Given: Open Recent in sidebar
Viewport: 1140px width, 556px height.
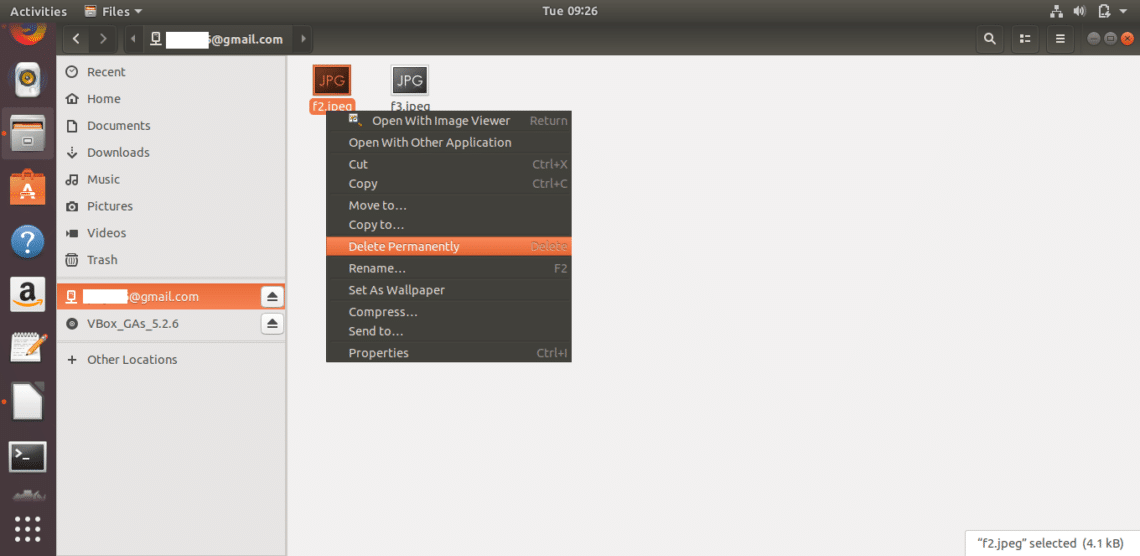Looking at the screenshot, I should point(171,72).
